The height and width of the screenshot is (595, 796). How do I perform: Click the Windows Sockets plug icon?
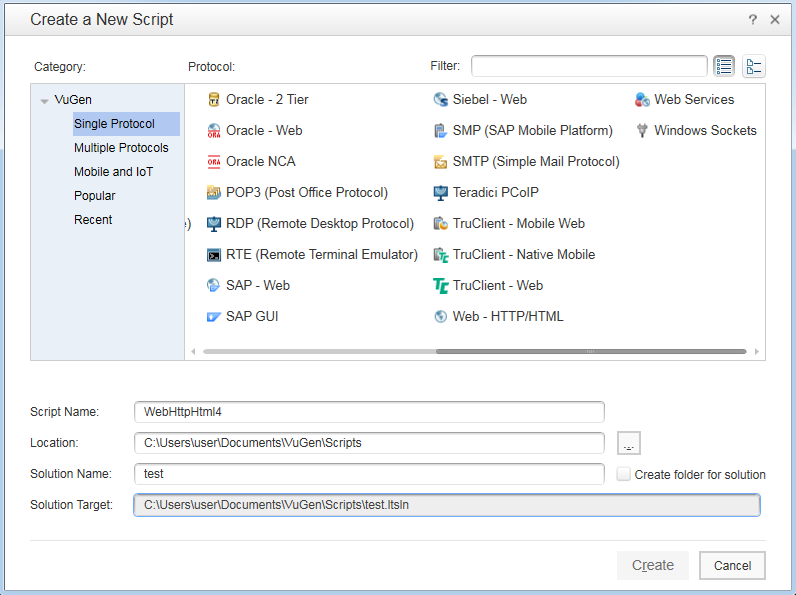coord(642,130)
